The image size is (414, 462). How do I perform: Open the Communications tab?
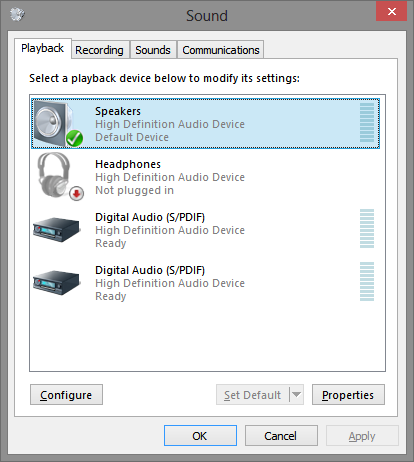(221, 50)
